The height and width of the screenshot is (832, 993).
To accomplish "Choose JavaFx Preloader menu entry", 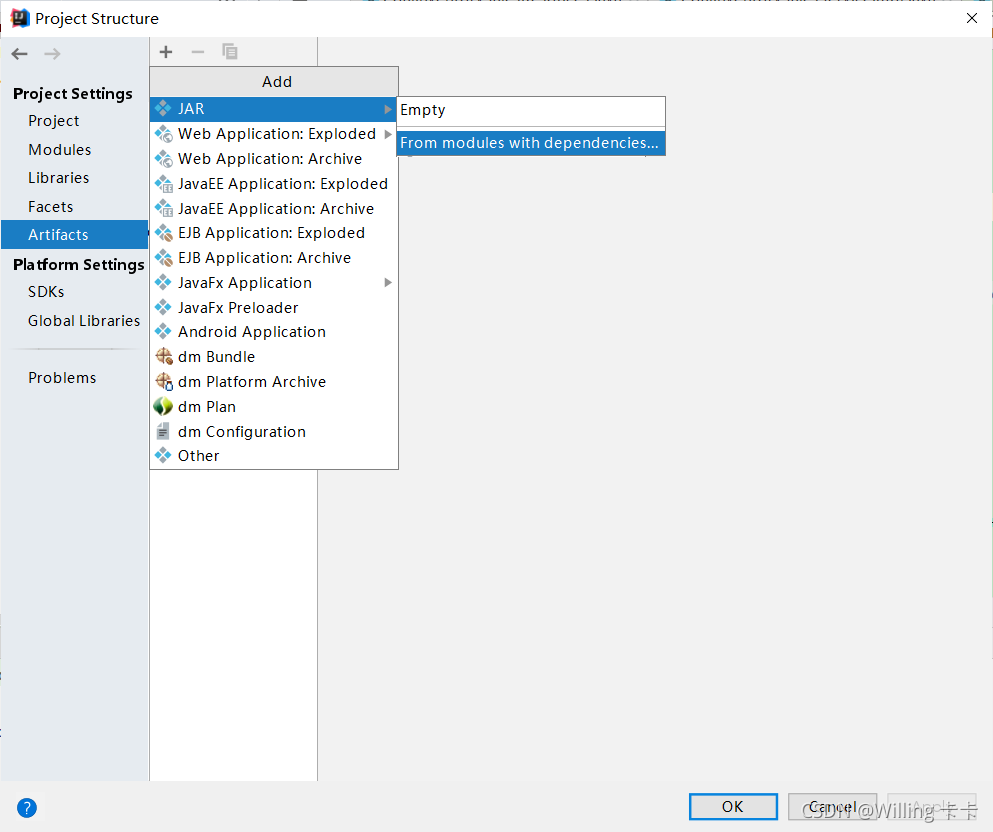I will pos(274,307).
